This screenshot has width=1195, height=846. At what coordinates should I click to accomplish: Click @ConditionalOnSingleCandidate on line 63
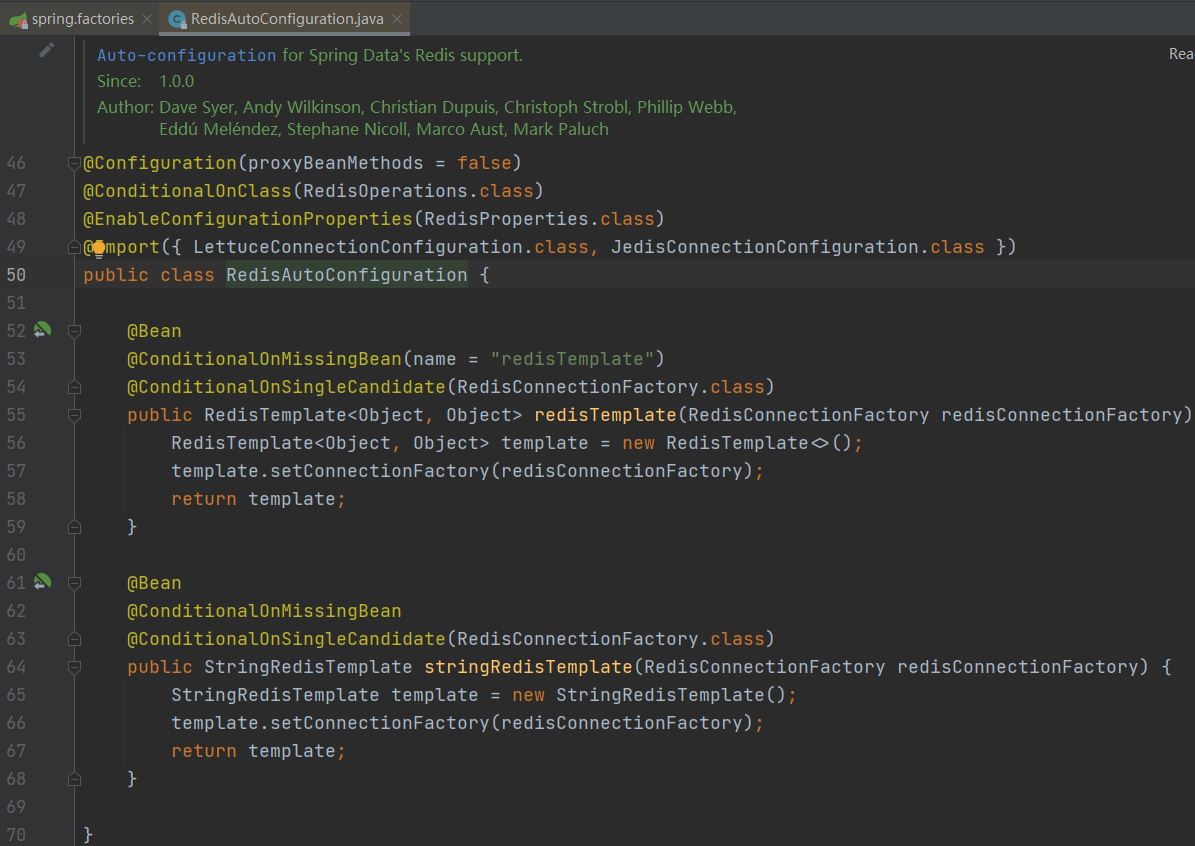click(286, 639)
